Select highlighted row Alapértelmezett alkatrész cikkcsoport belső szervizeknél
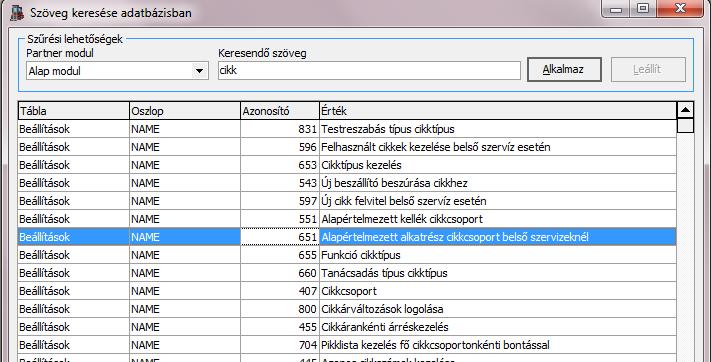The height and width of the screenshot is (362, 711). [347, 237]
